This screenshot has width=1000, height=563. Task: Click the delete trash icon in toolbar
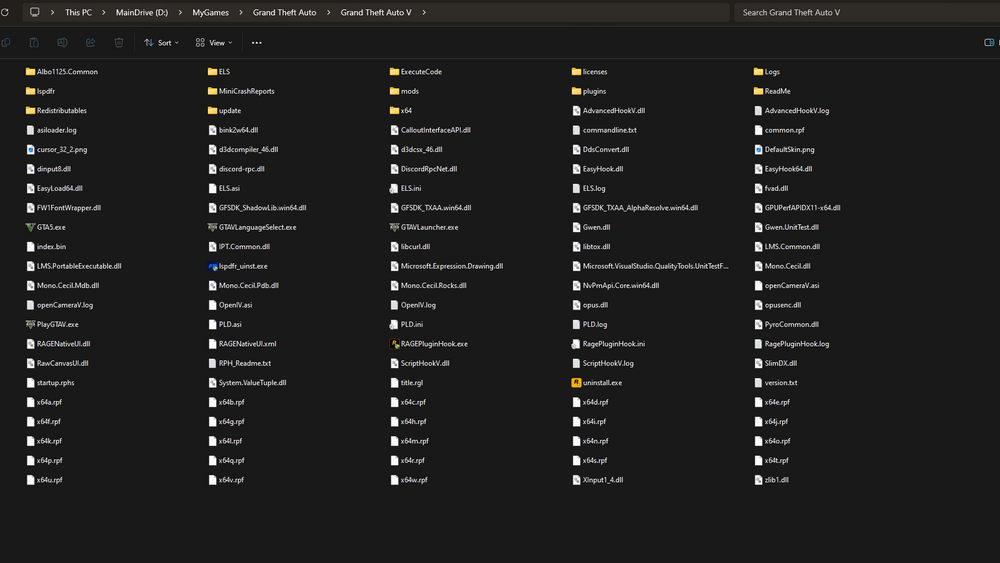119,43
